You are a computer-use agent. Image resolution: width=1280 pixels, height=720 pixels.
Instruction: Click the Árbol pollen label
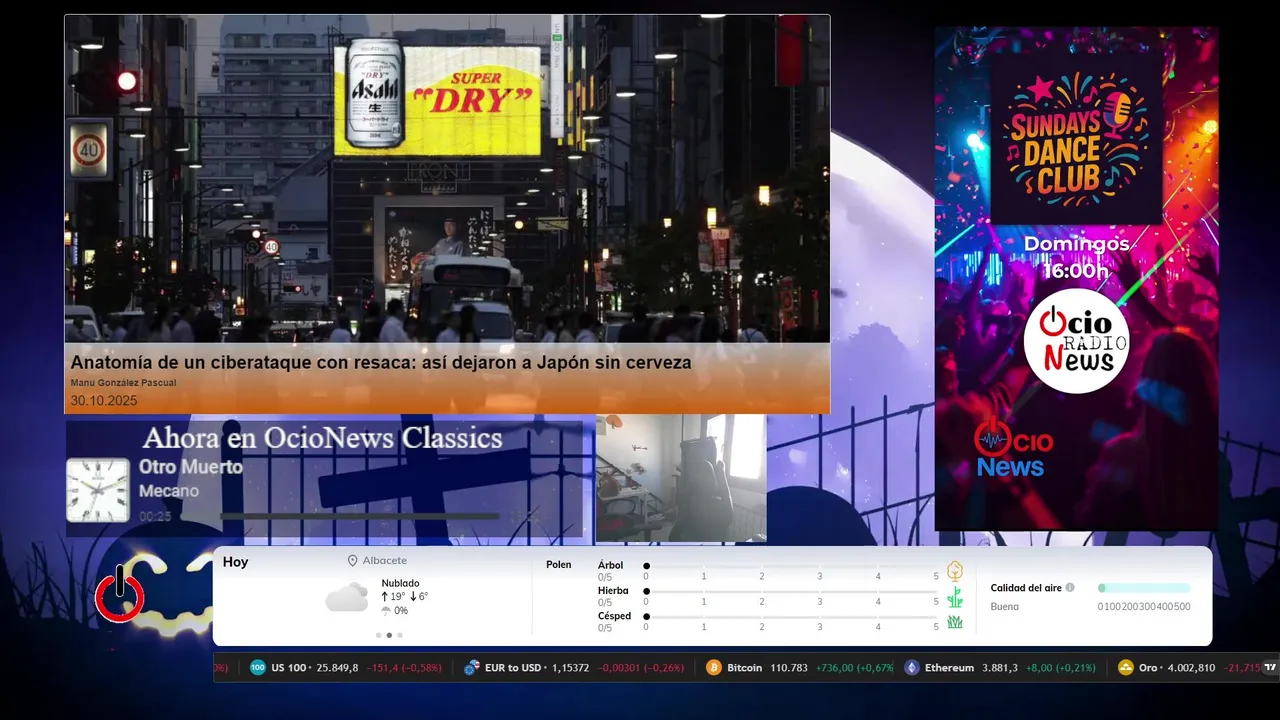tap(610, 565)
